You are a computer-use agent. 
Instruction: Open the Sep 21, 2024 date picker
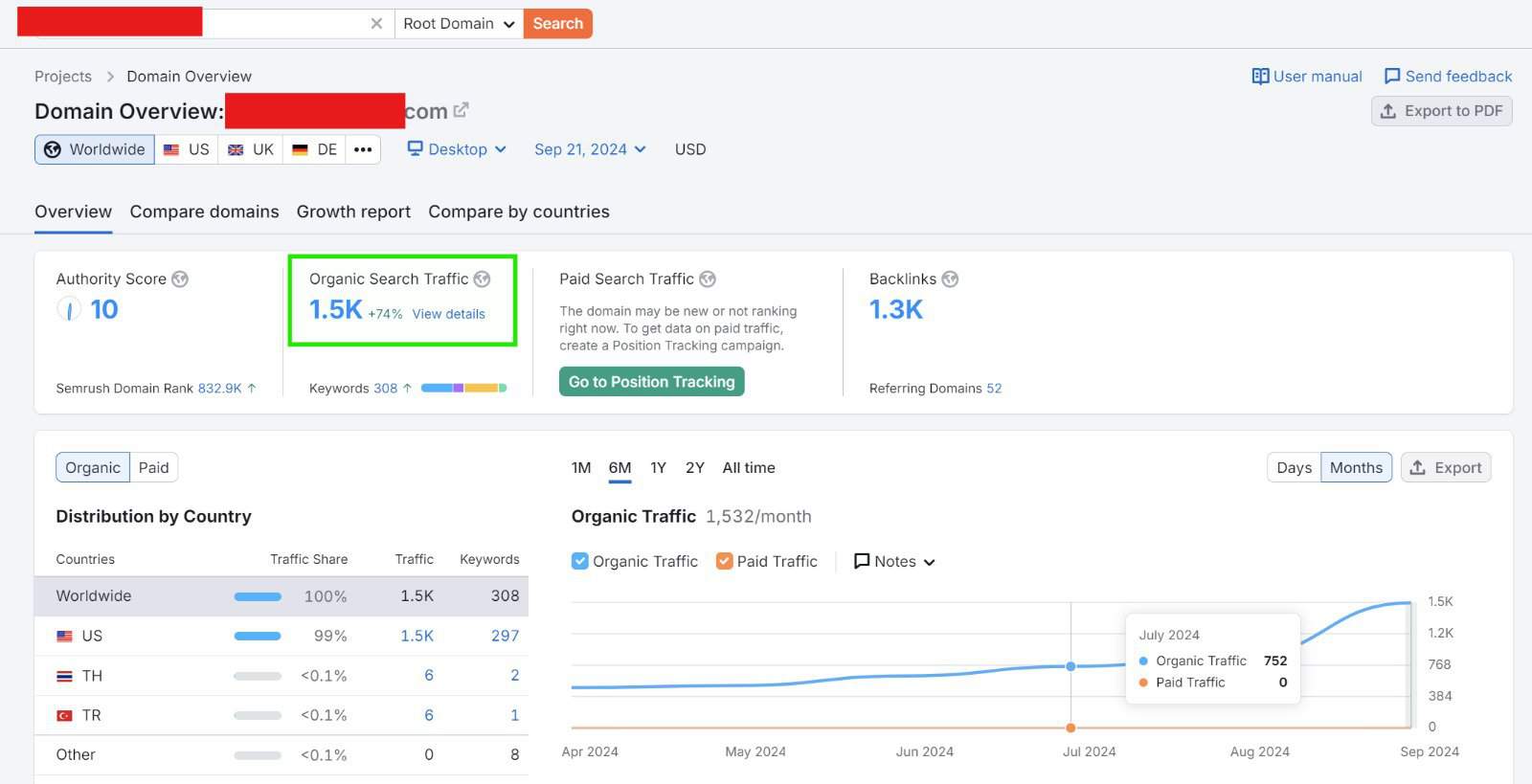(590, 149)
